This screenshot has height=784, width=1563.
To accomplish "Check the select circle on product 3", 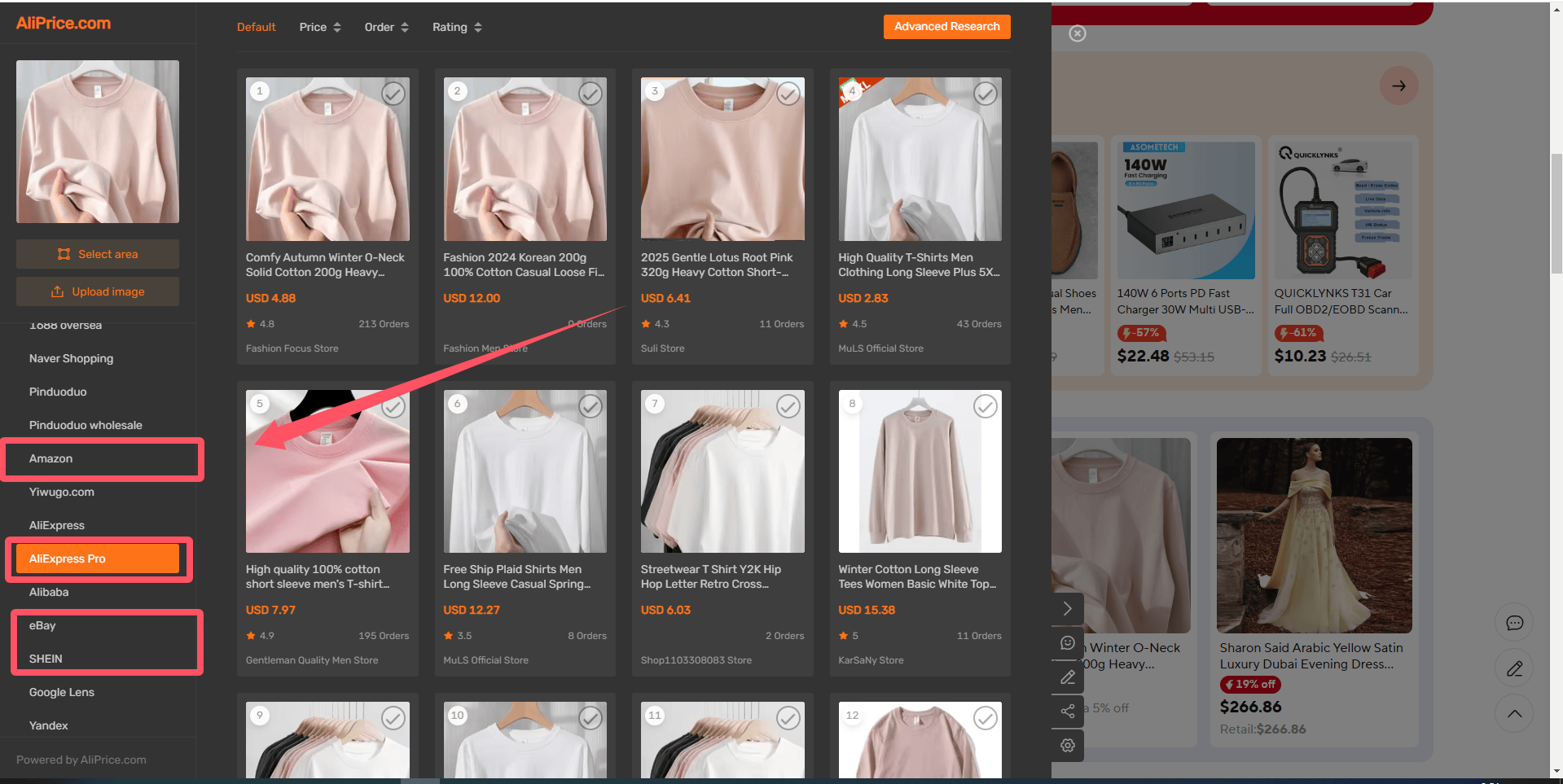I will [x=788, y=94].
